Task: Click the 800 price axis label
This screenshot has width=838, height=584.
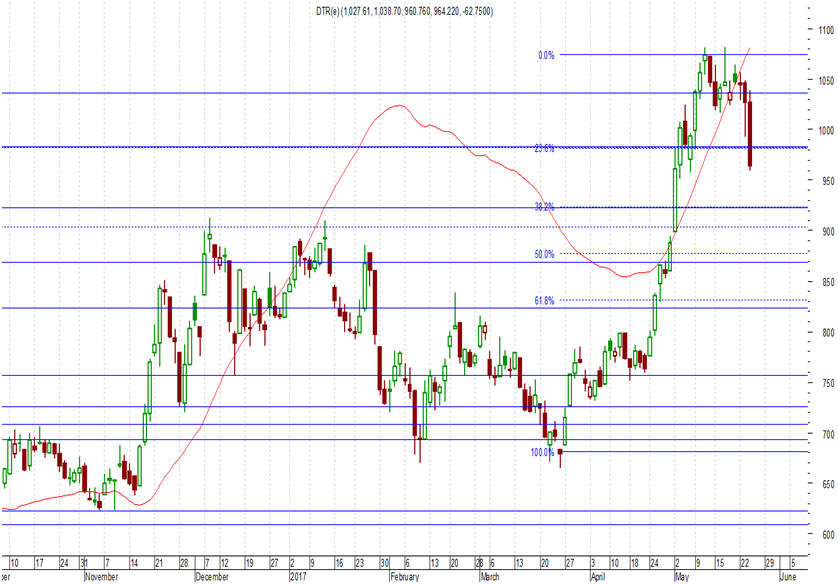Action: pos(828,332)
